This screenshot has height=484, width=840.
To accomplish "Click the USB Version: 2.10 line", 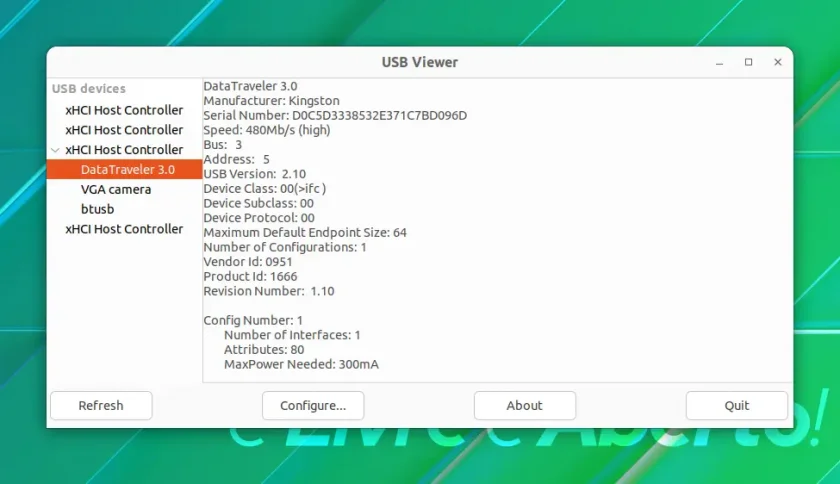I will (x=254, y=174).
